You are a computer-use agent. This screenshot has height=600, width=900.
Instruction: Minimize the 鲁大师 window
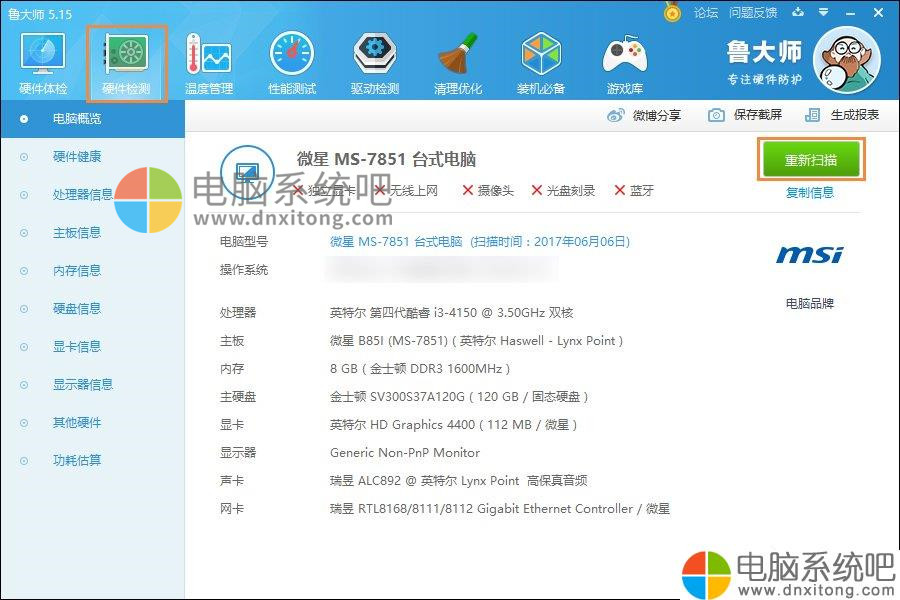pyautogui.click(x=851, y=13)
